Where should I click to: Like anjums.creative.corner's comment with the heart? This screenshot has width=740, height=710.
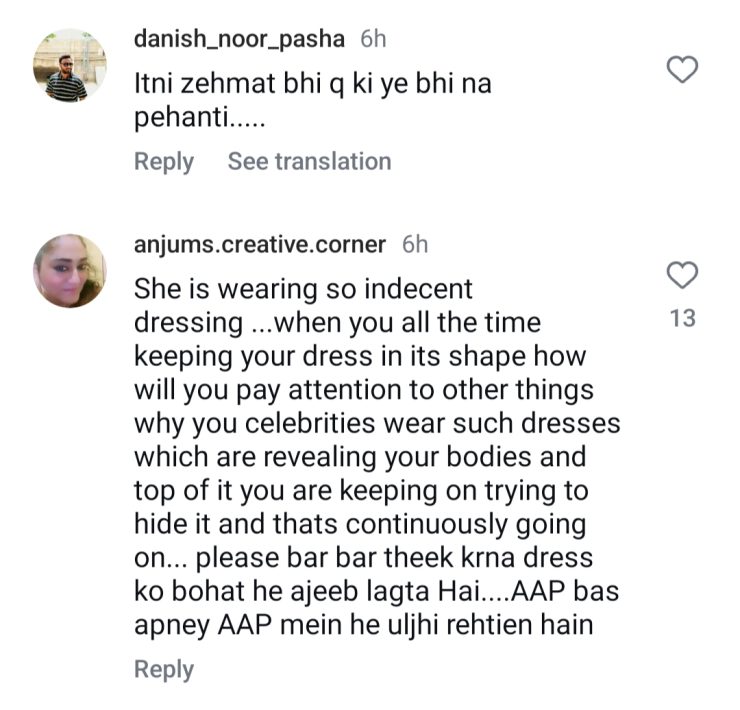[x=682, y=275]
